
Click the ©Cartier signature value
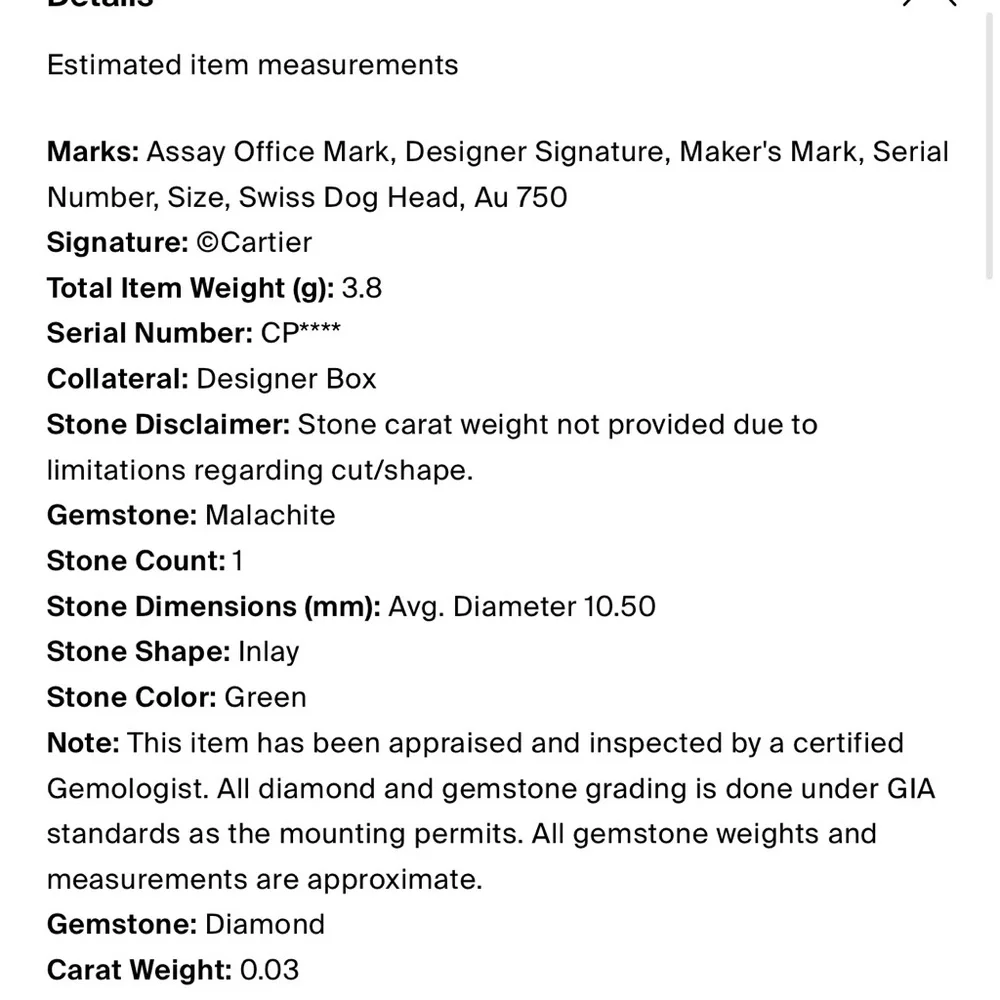pos(255,243)
